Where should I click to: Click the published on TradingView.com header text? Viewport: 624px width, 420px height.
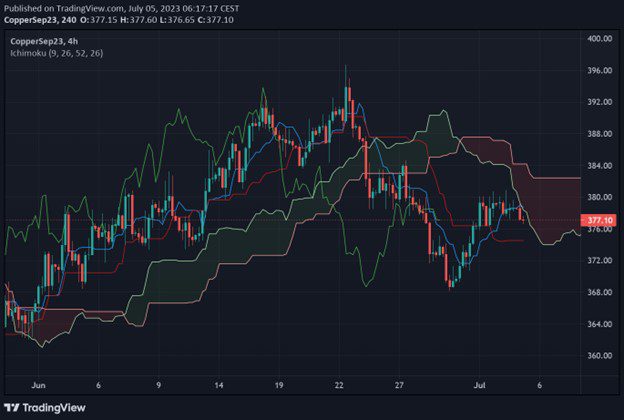click(121, 8)
